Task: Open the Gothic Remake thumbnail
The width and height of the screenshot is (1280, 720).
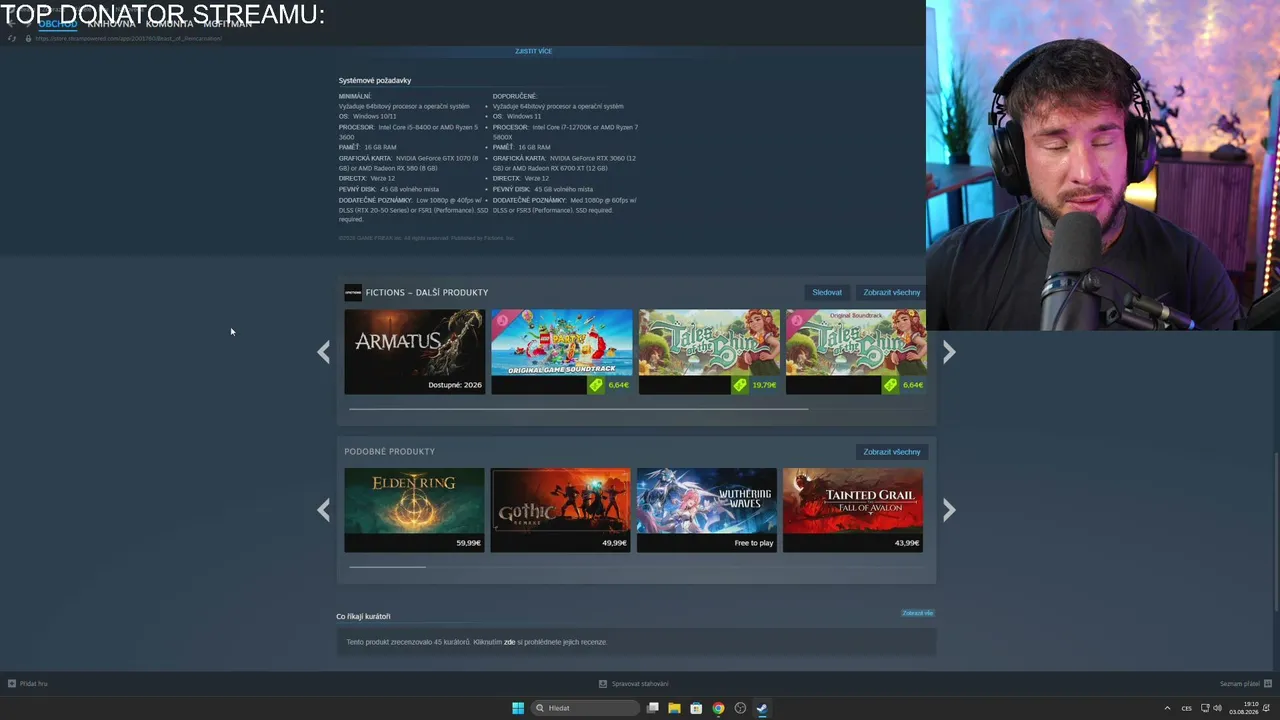Action: pyautogui.click(x=561, y=510)
